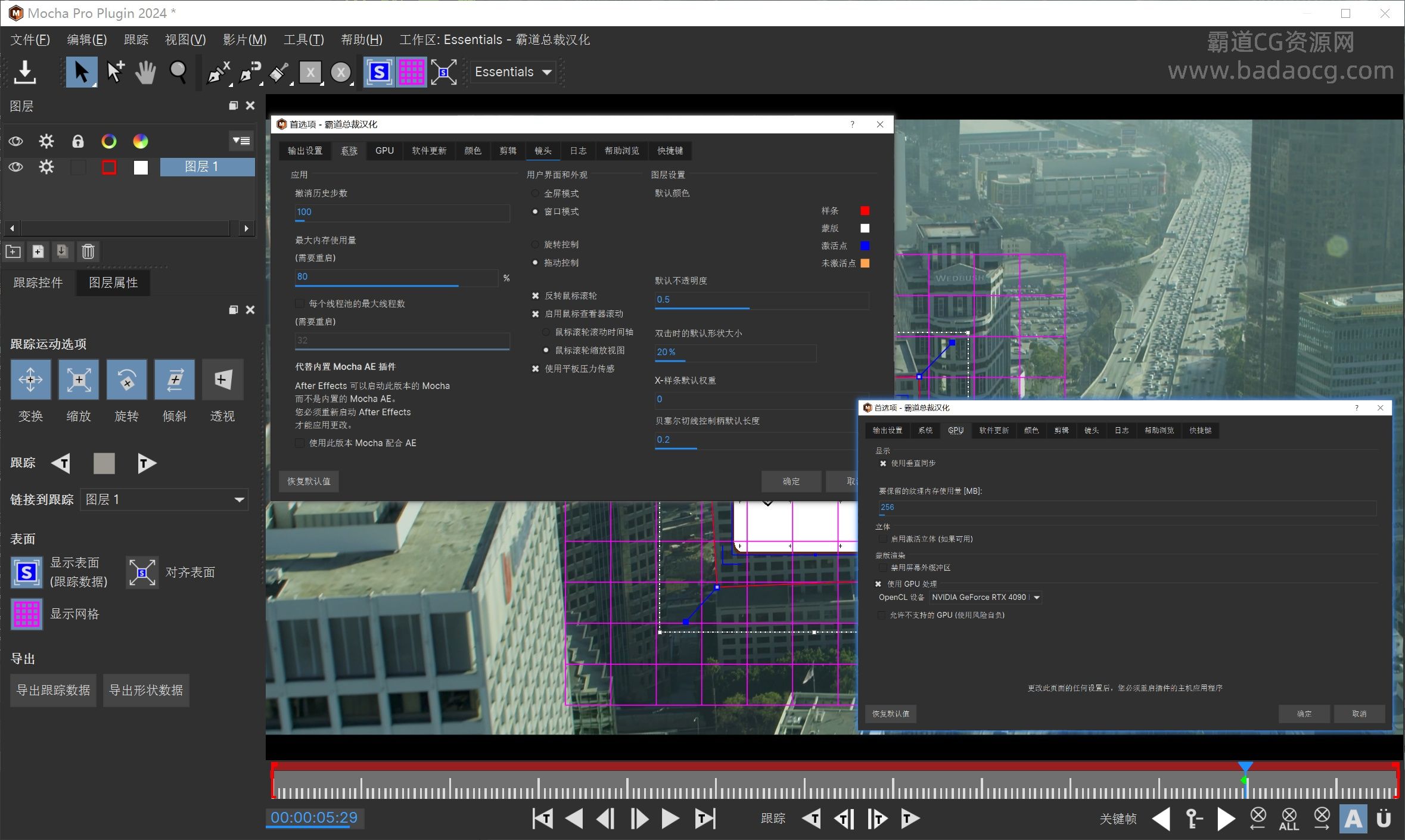Open 链接到跟踪 图层 1 dropdown
Viewport: 1405px width, 840px height.
(164, 499)
